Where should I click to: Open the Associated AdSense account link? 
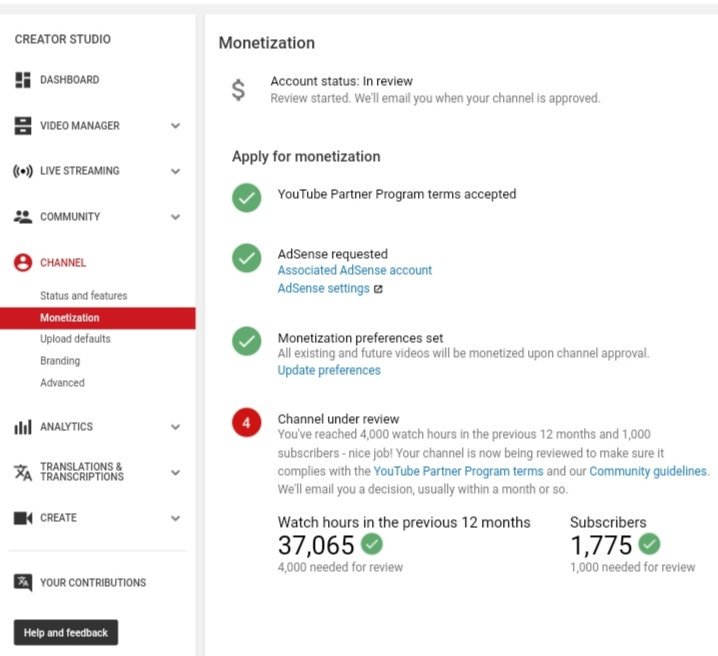[x=355, y=270]
